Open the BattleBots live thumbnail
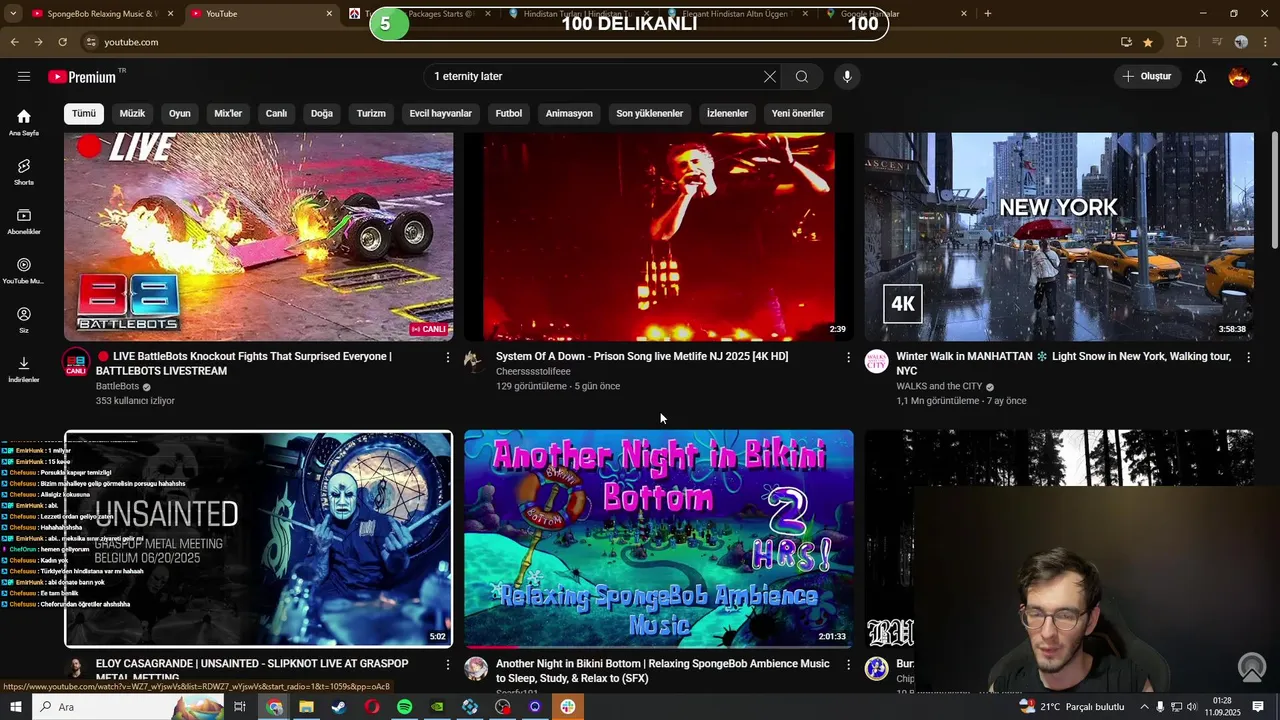This screenshot has height=720, width=1280. pyautogui.click(x=258, y=237)
